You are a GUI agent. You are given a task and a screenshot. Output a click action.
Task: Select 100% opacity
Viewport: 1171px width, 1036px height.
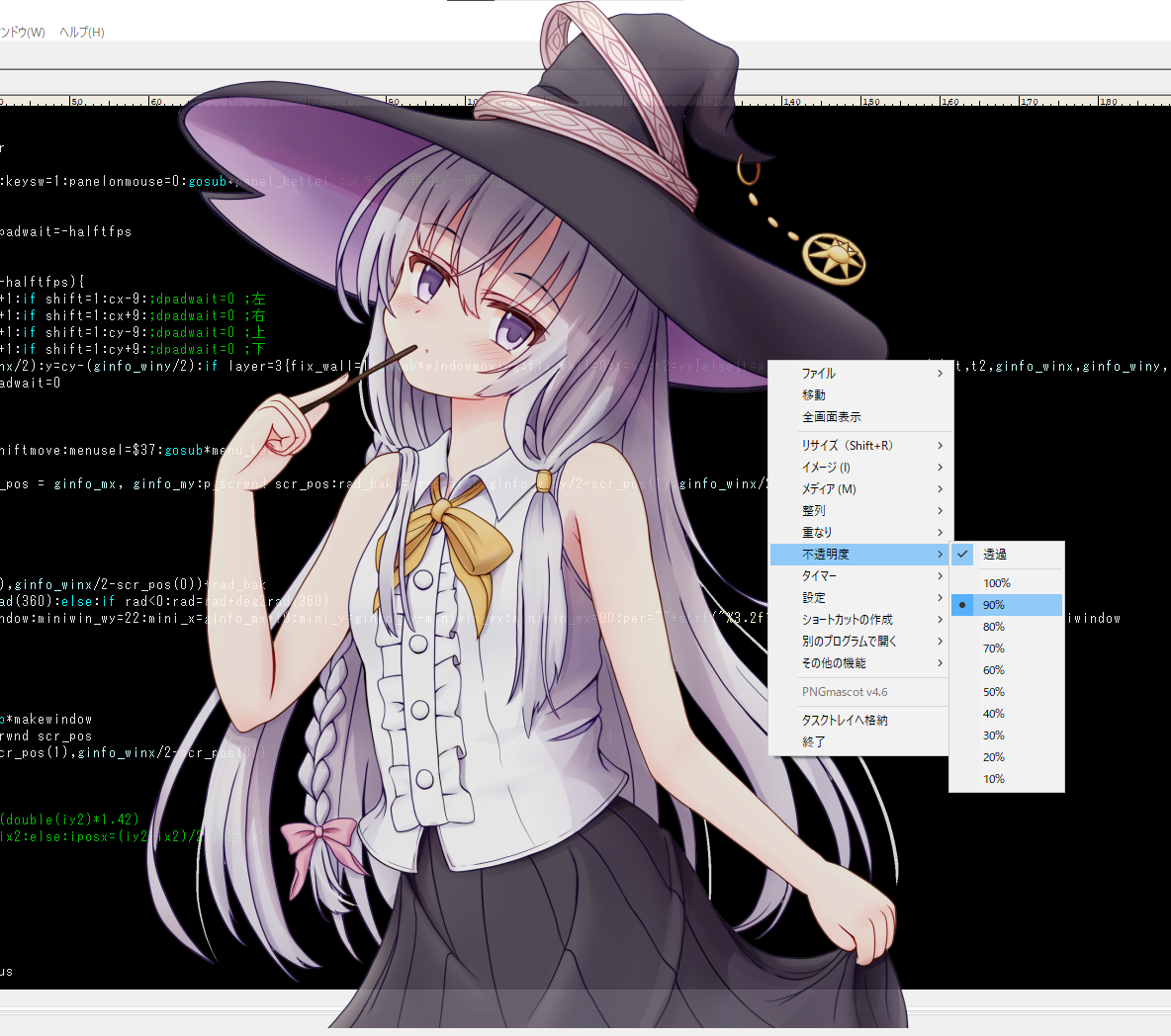(x=1007, y=583)
